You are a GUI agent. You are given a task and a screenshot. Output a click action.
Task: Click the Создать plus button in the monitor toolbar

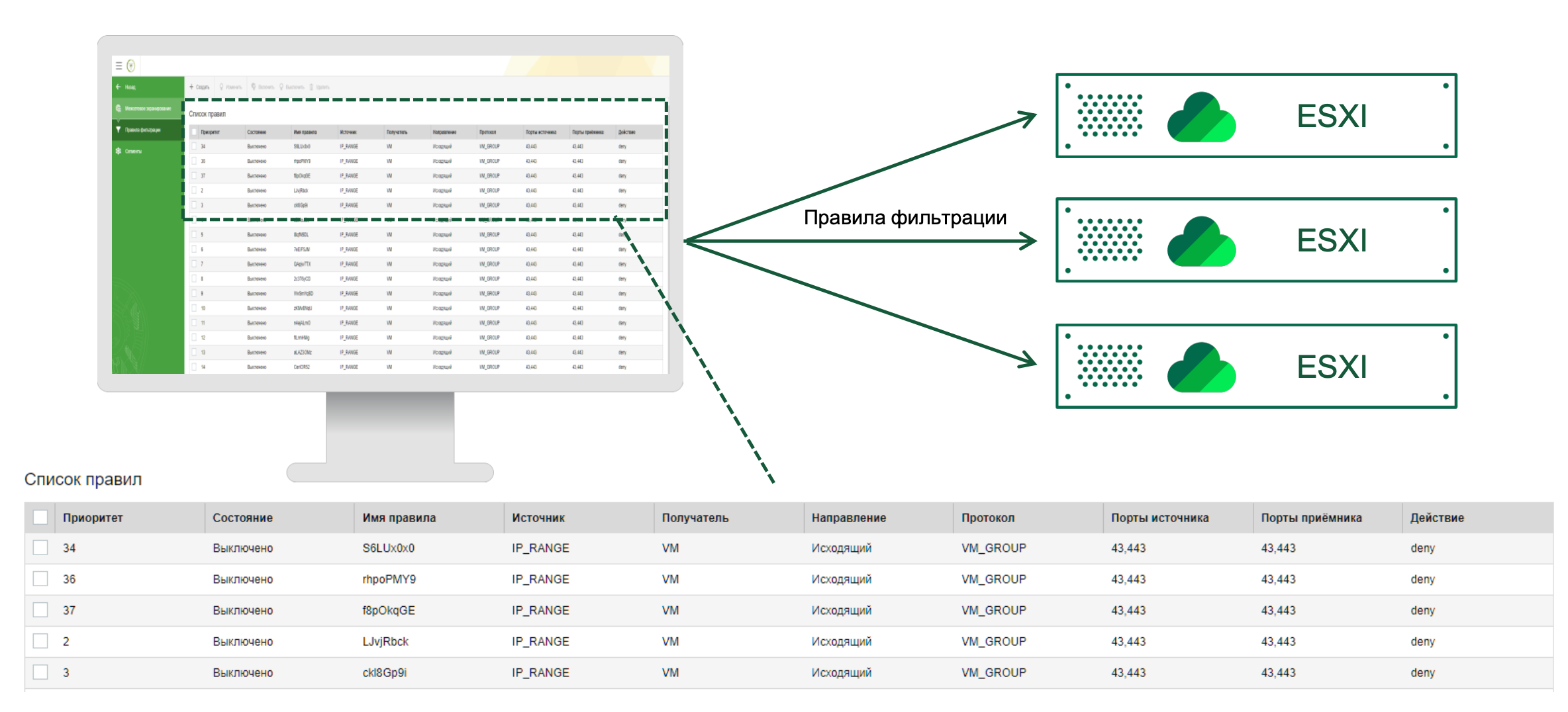[199, 87]
